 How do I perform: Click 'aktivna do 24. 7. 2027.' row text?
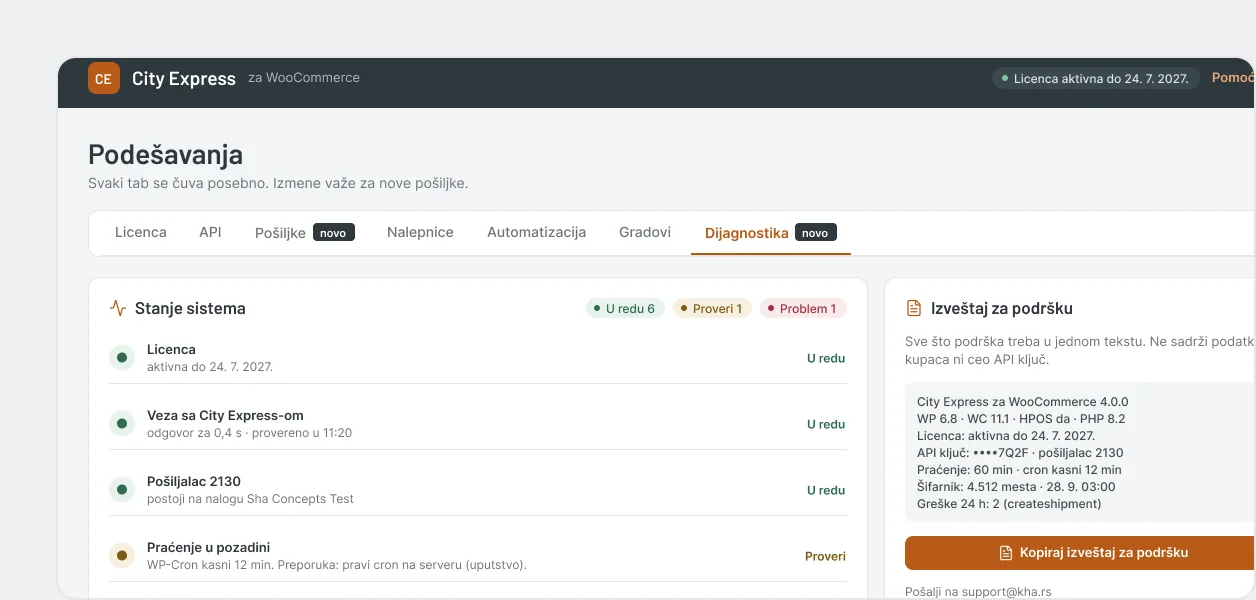(x=210, y=367)
